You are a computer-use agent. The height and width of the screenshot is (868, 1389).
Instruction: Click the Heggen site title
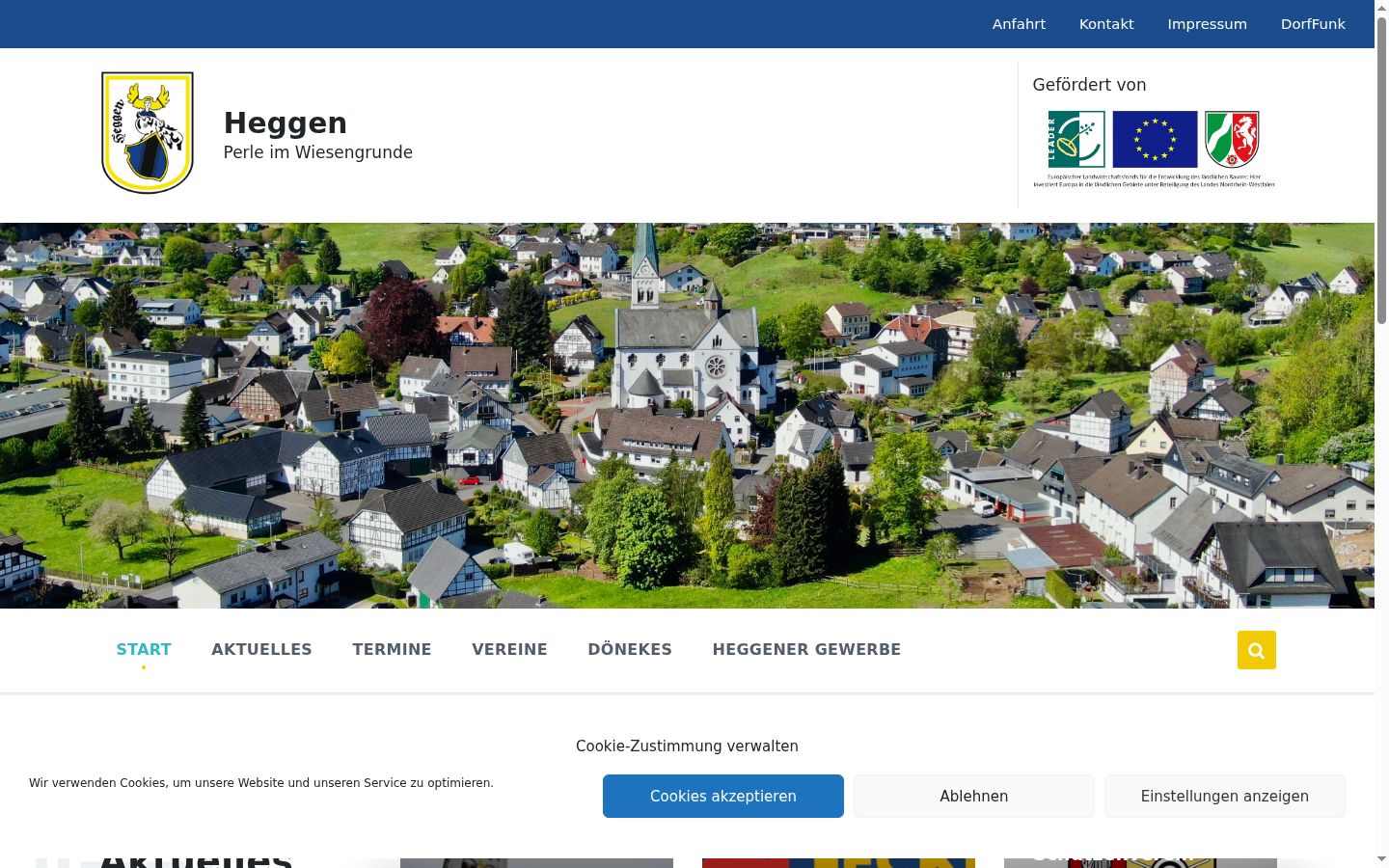[x=286, y=122]
